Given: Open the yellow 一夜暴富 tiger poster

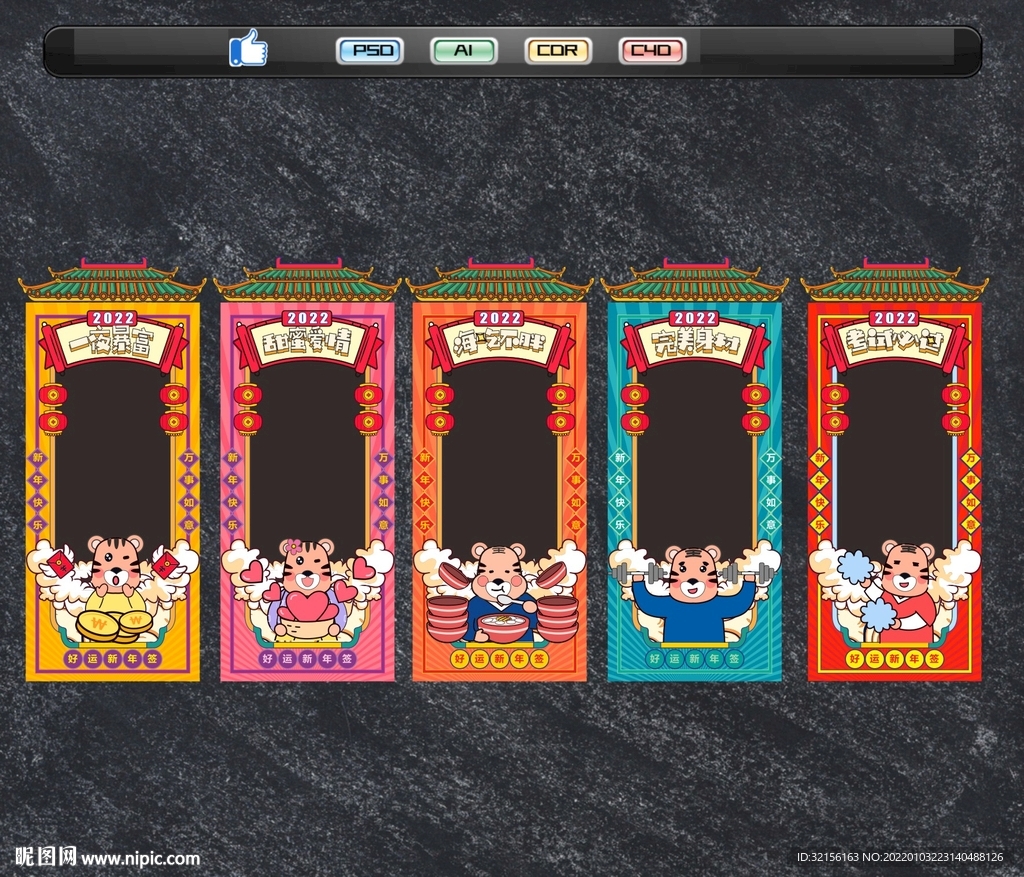Looking at the screenshot, I should [x=112, y=470].
